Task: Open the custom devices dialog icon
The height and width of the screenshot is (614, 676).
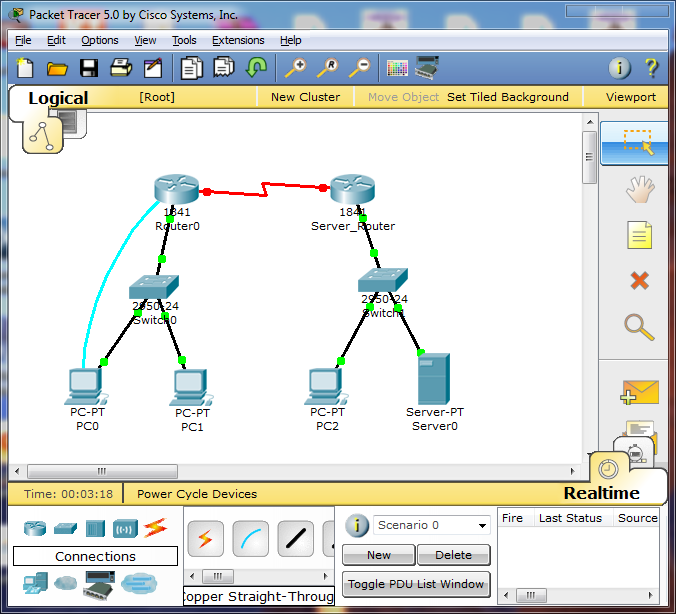Action: click(427, 68)
